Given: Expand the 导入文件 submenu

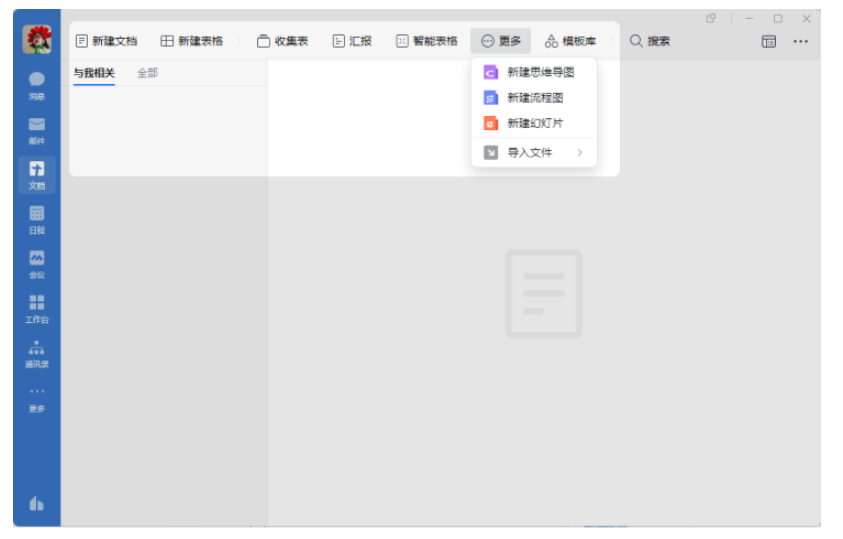Looking at the screenshot, I should (534, 153).
